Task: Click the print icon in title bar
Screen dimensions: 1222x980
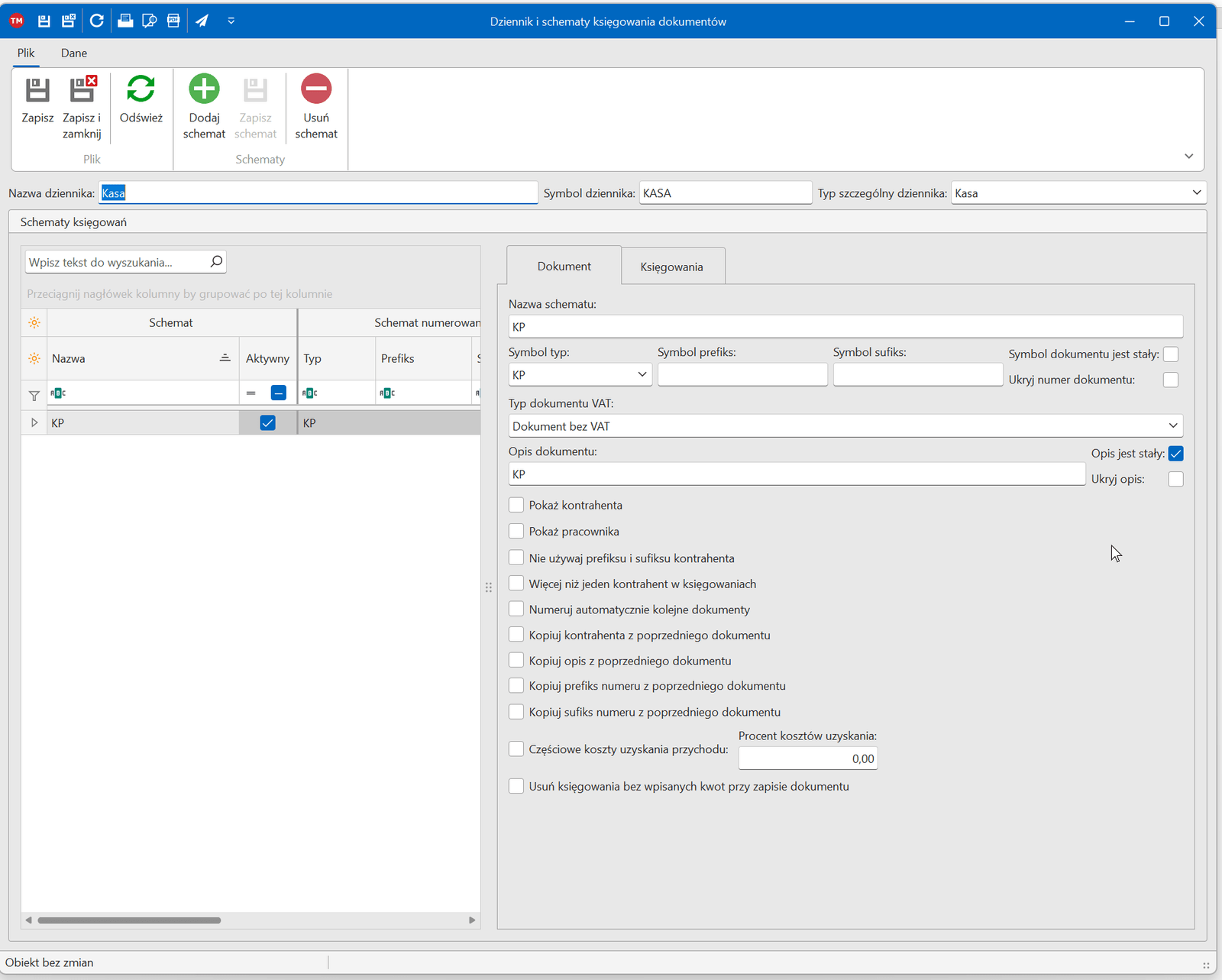Action: click(125, 21)
